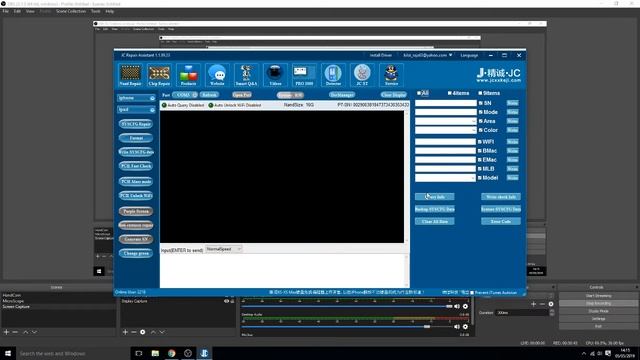
Task: Remove selected source with minus icon in OBS
Action: tap(134, 332)
